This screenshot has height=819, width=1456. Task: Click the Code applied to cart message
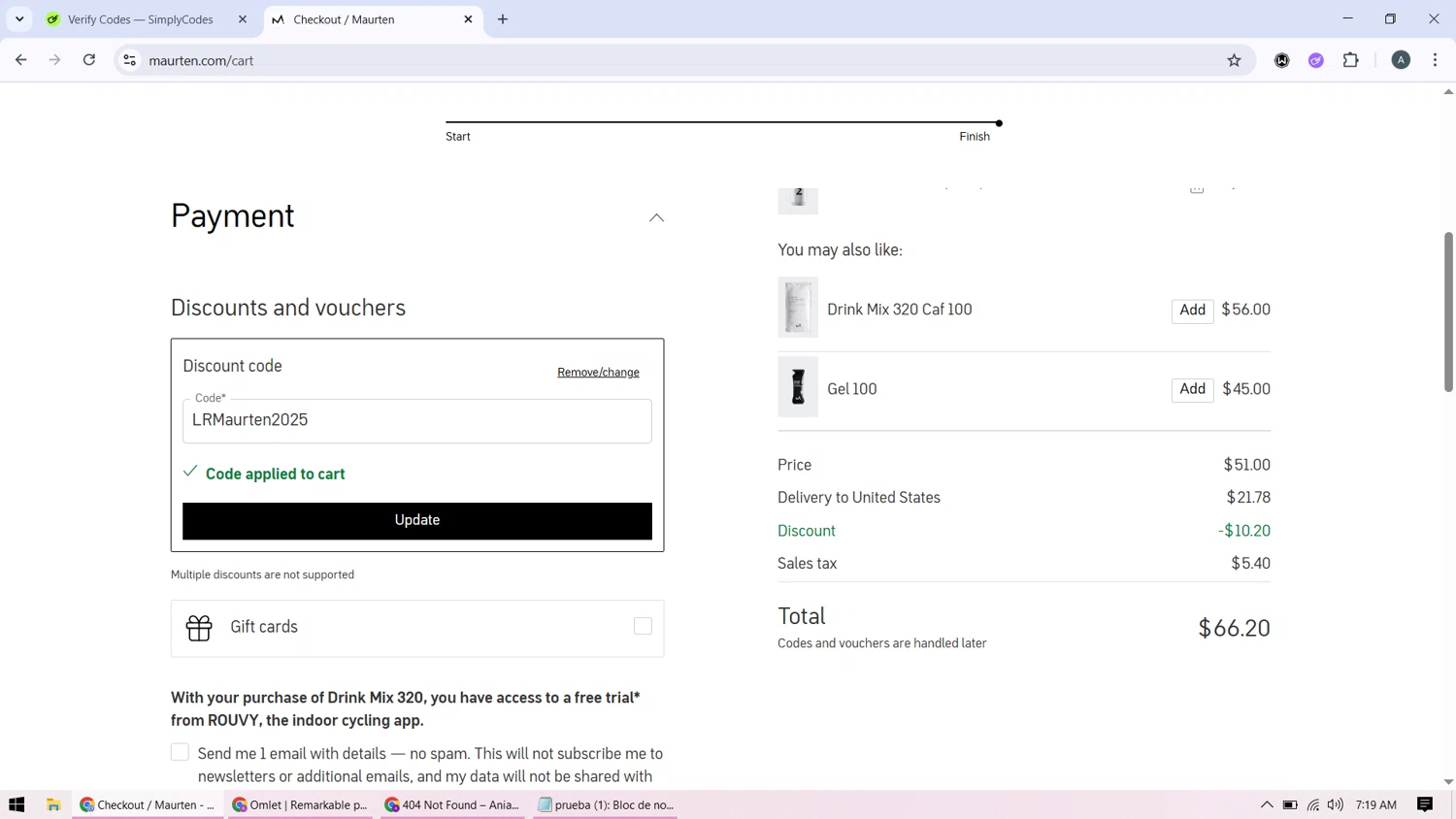pyautogui.click(x=275, y=475)
